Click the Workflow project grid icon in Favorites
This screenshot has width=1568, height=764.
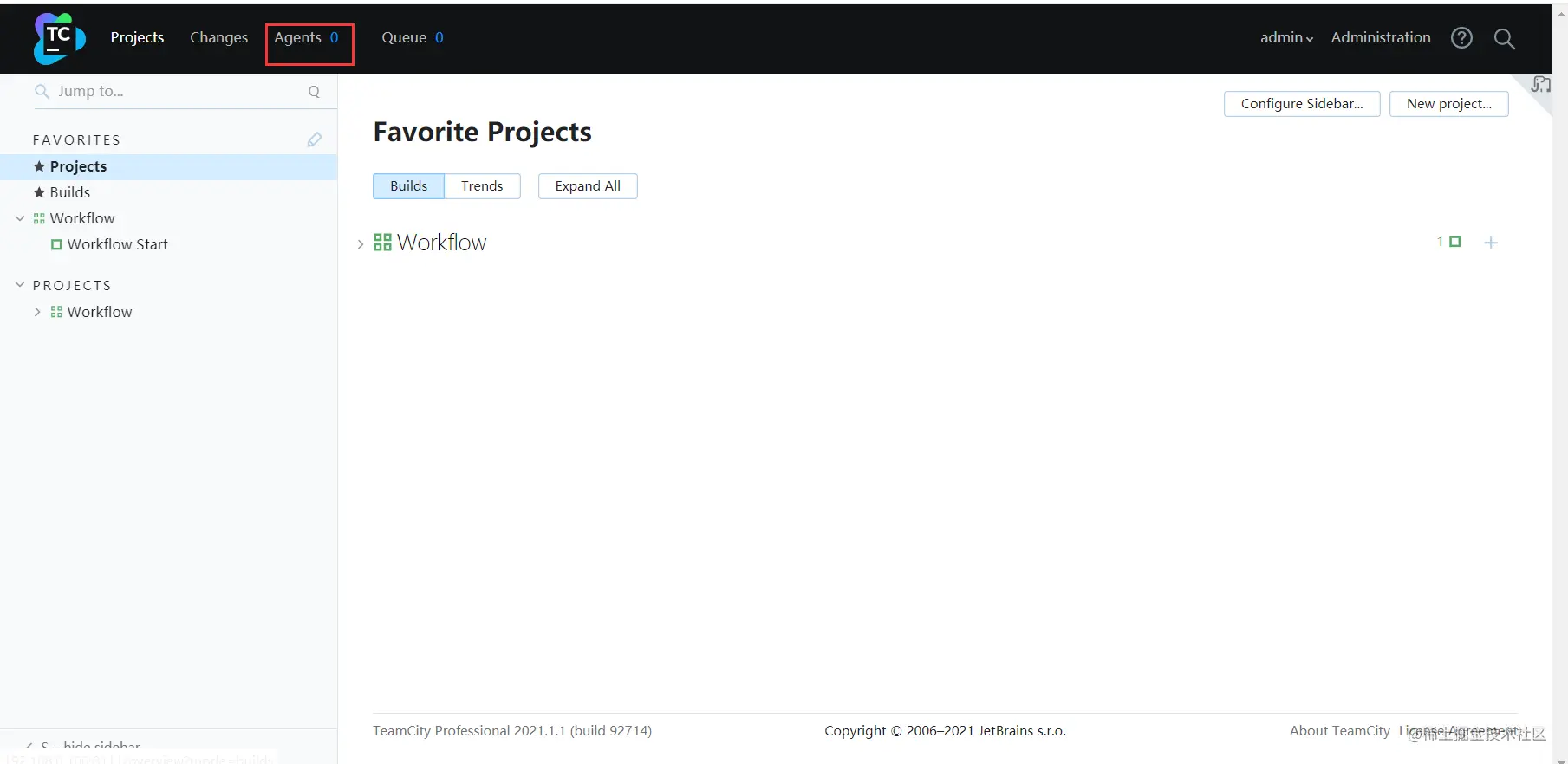coord(39,218)
